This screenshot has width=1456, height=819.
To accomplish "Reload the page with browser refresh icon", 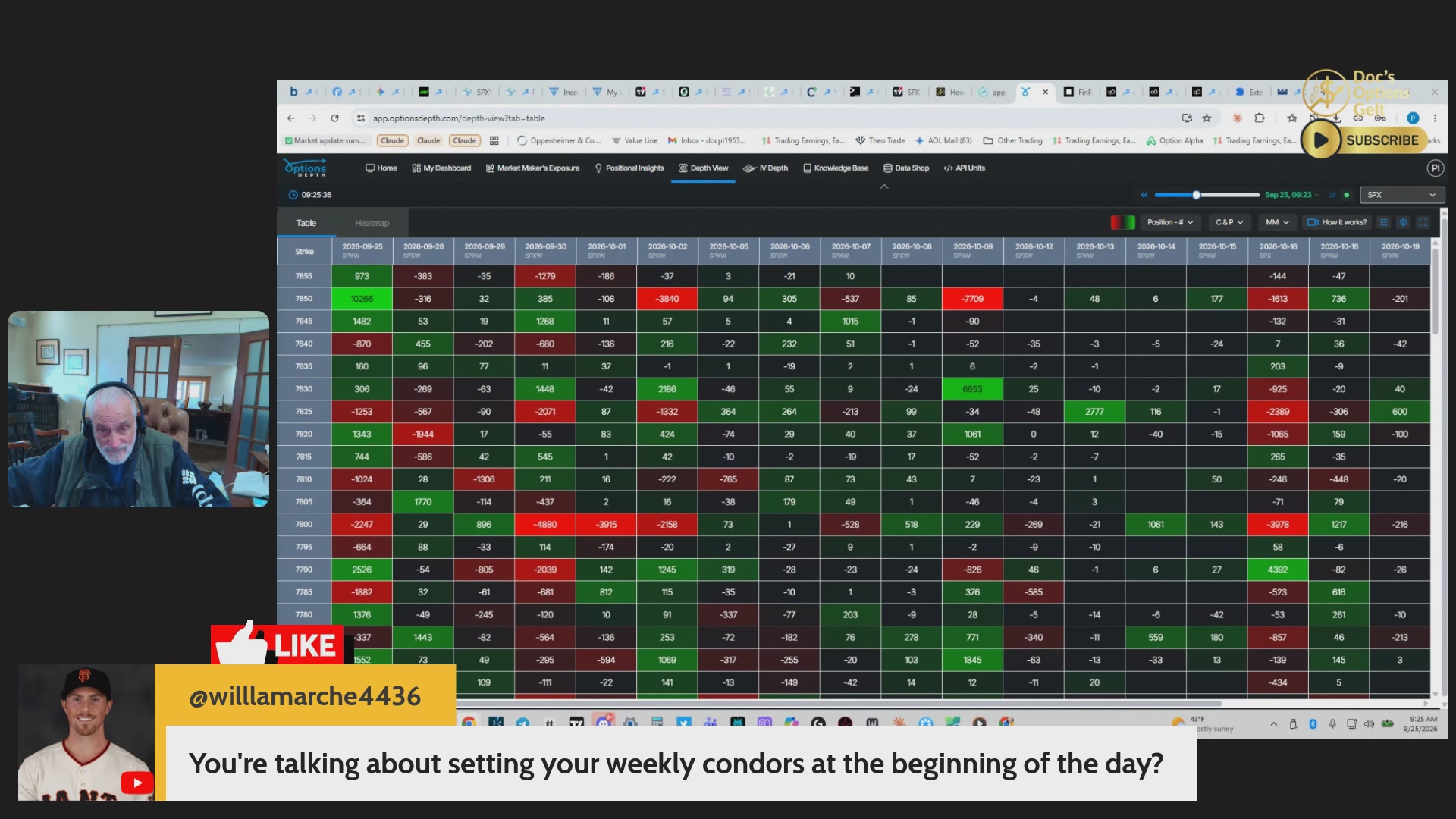I will (x=334, y=118).
